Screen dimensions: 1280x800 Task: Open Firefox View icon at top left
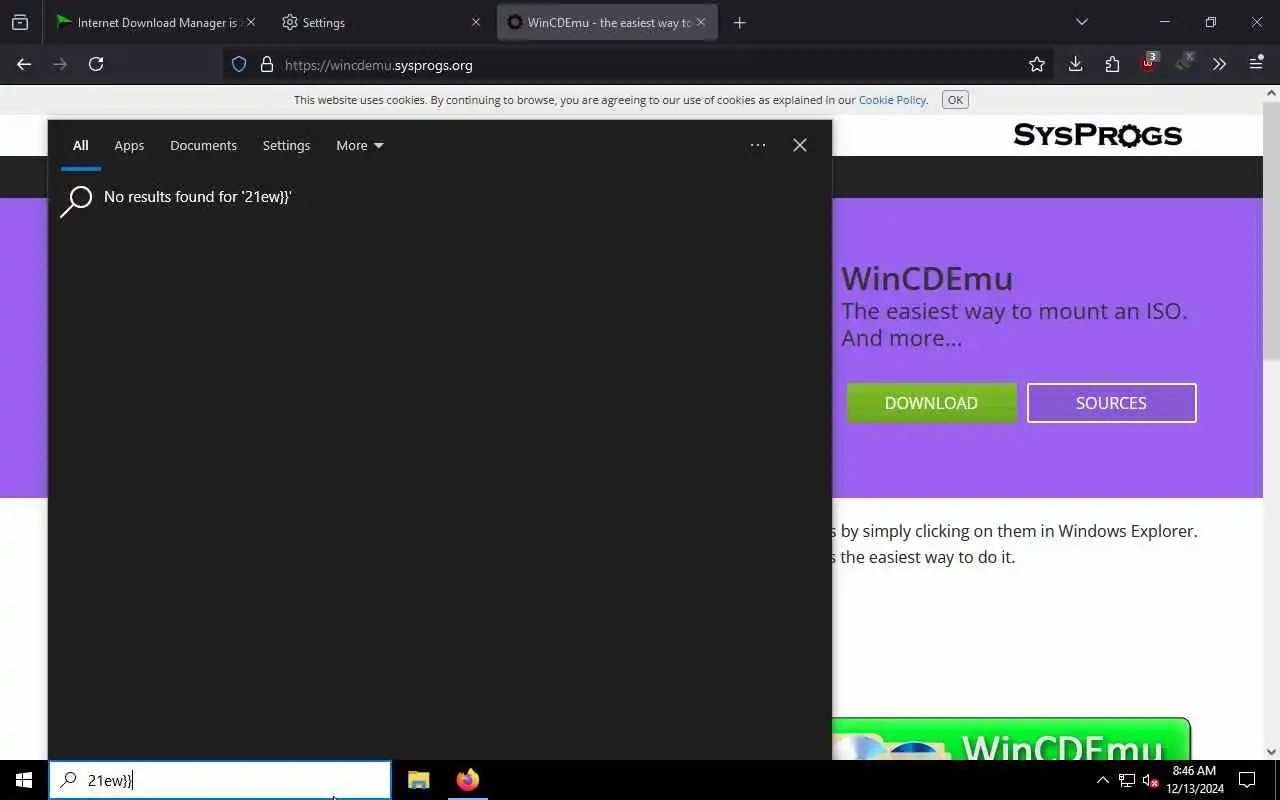tap(20, 22)
